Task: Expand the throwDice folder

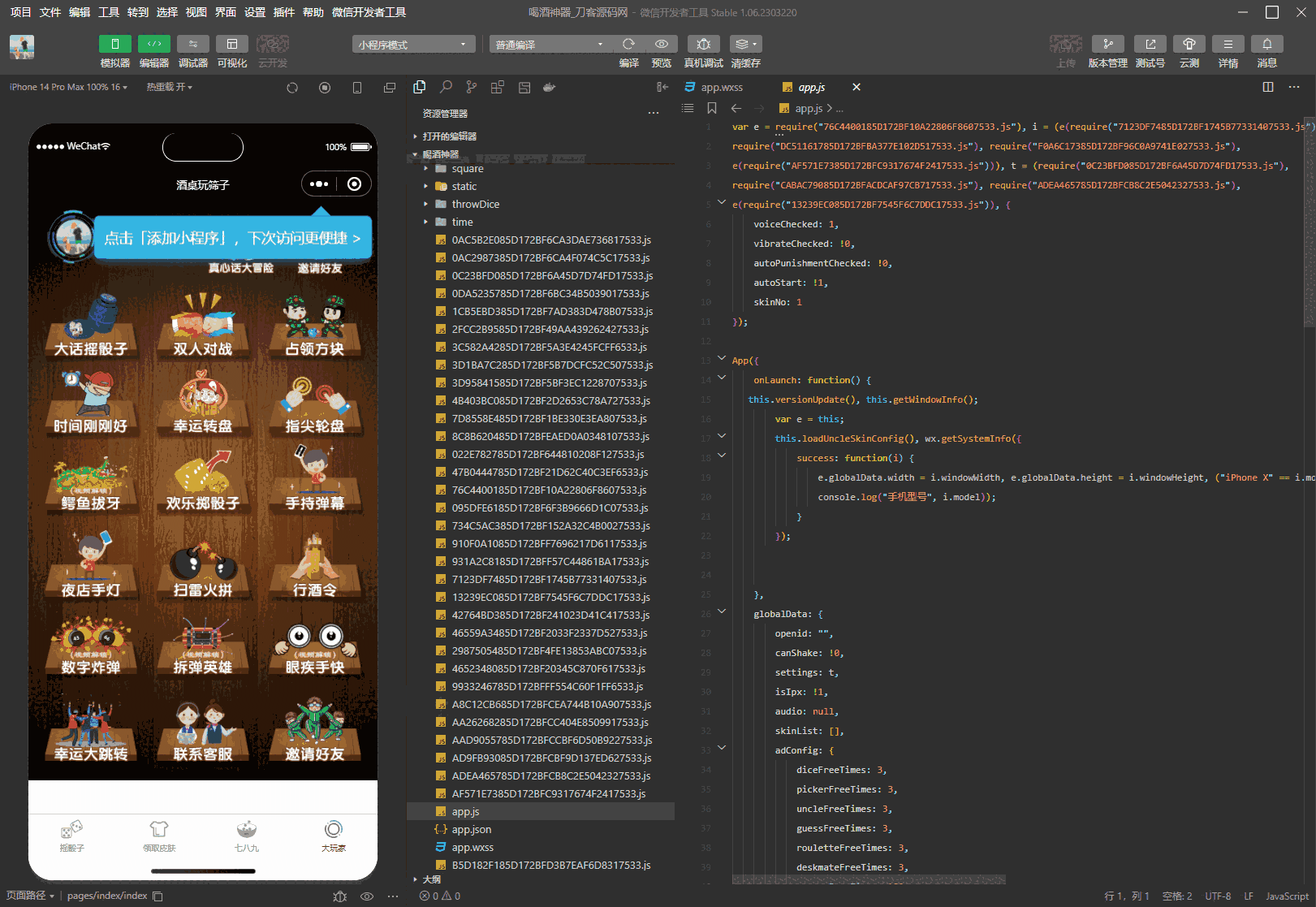Action: pyautogui.click(x=475, y=205)
